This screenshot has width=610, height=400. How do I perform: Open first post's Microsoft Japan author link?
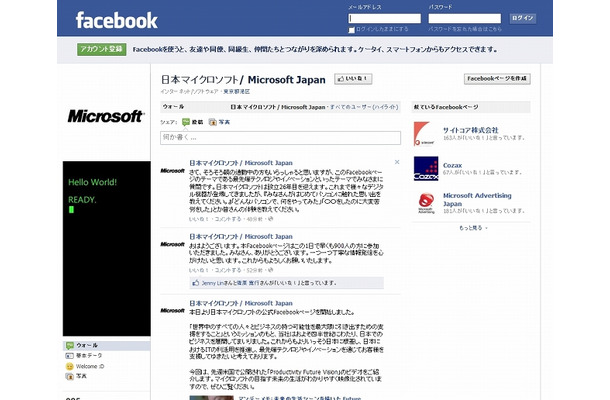point(241,163)
